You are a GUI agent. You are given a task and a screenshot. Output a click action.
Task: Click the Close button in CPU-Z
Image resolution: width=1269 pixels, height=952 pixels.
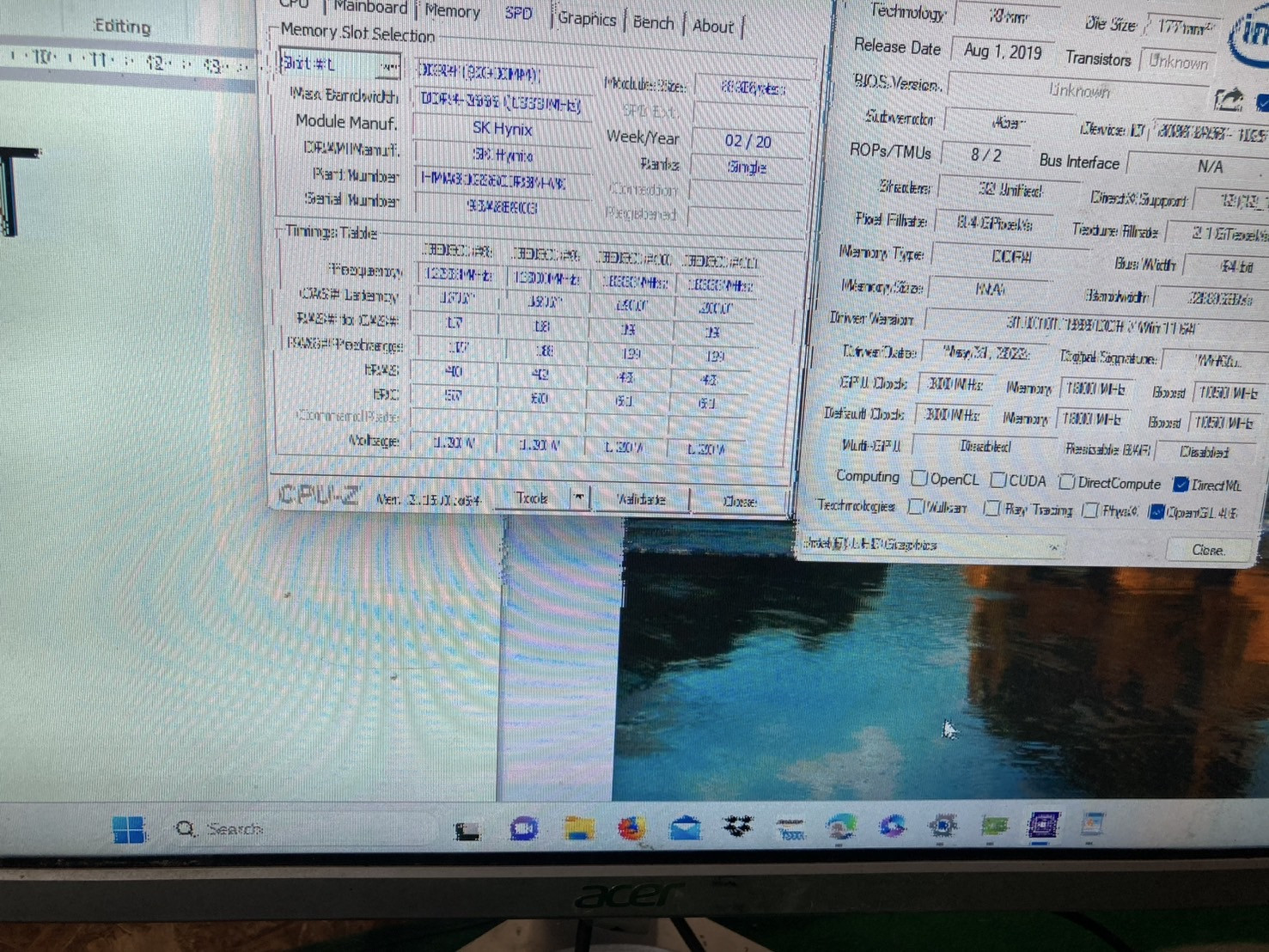click(x=740, y=501)
